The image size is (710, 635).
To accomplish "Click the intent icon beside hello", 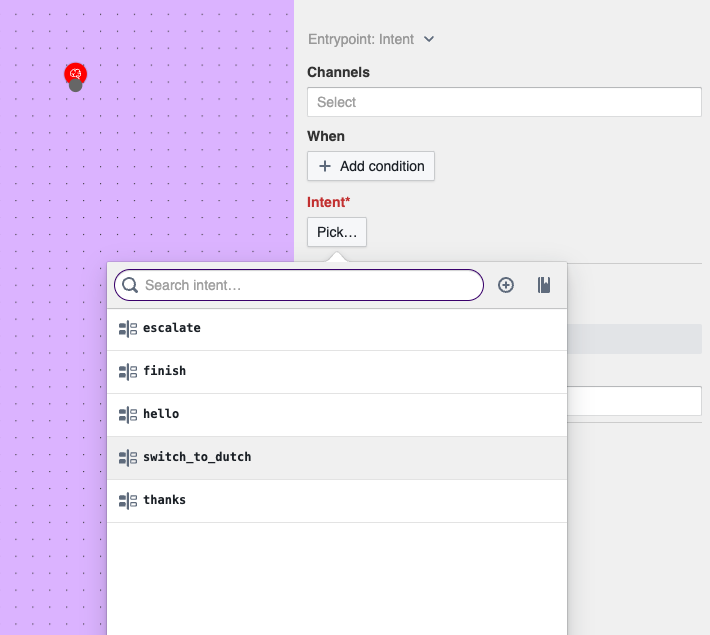I will (128, 414).
